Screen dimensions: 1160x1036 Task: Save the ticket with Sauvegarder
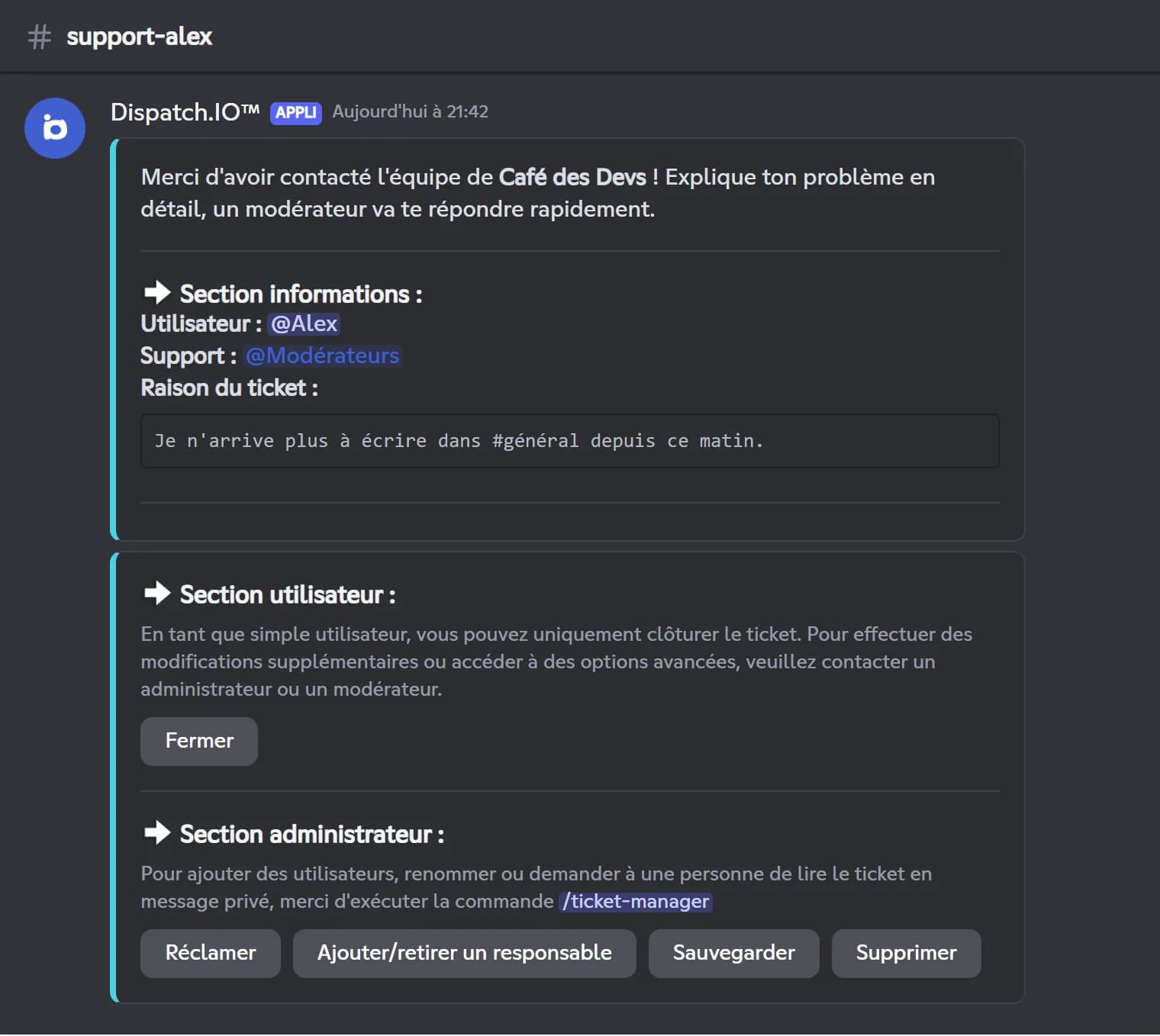[734, 953]
